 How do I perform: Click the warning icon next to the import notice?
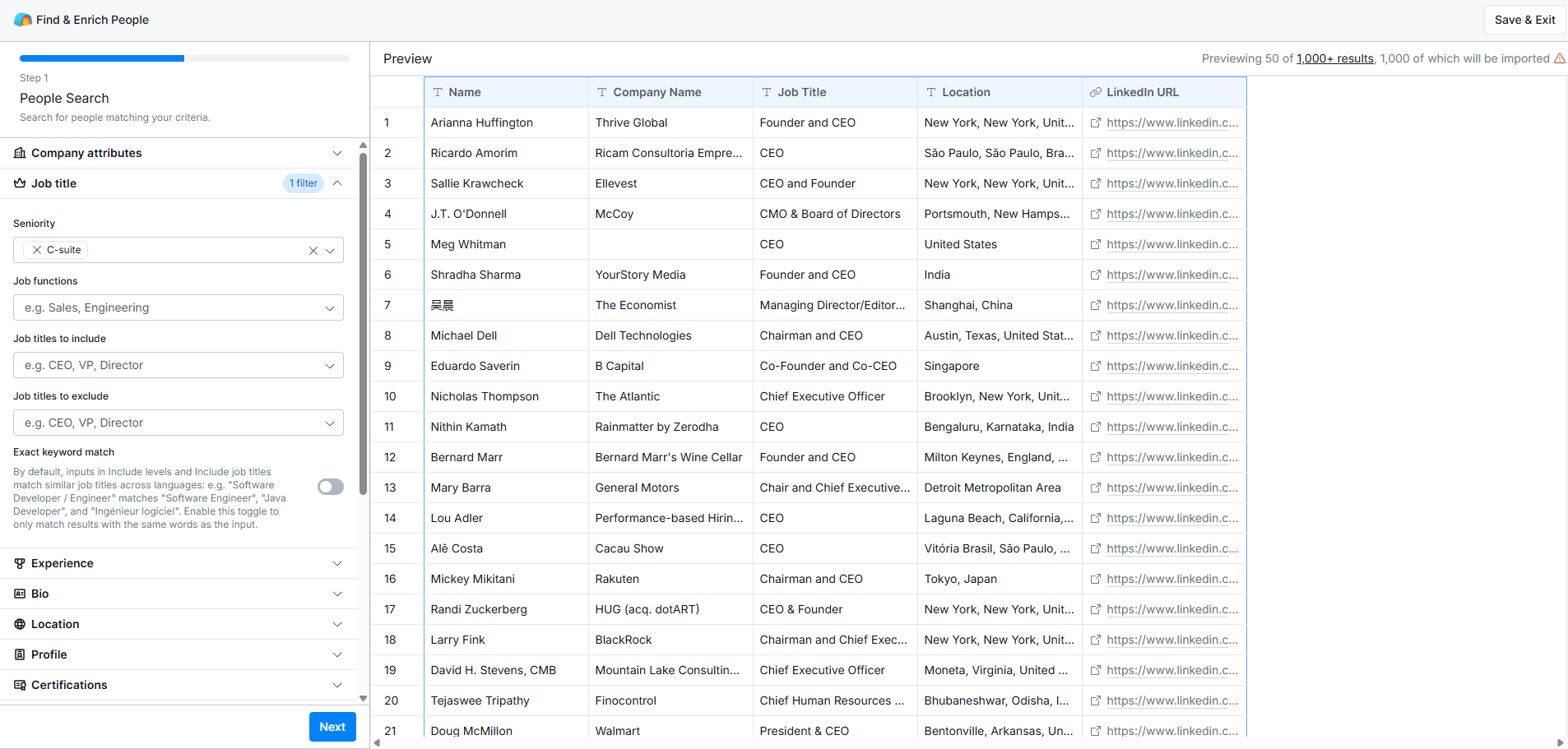point(1560,58)
